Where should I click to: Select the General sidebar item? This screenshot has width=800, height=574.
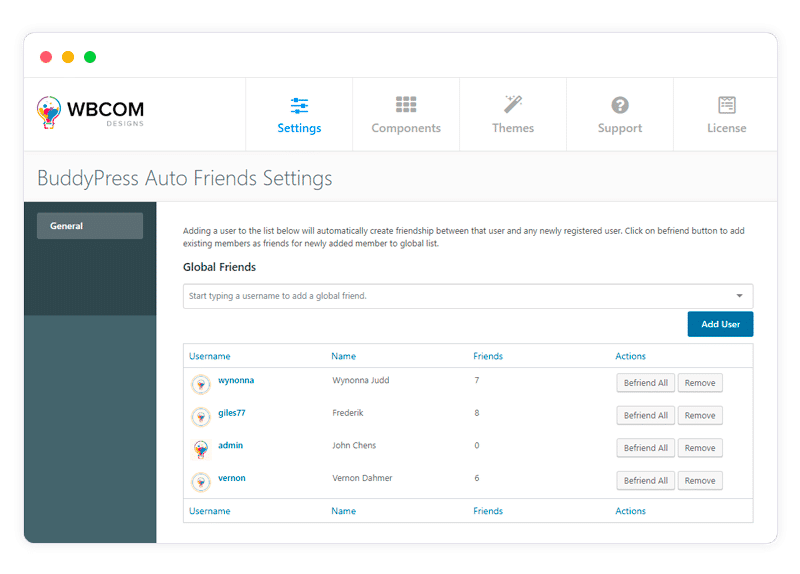90,226
